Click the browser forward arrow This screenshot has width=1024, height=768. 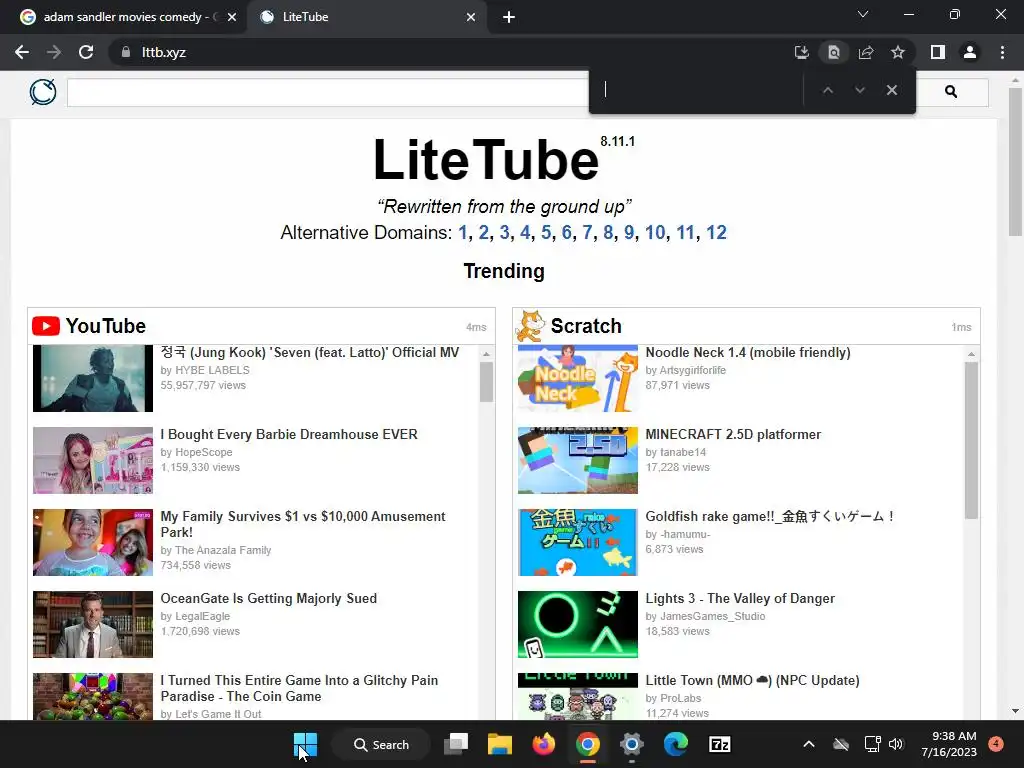coord(54,52)
